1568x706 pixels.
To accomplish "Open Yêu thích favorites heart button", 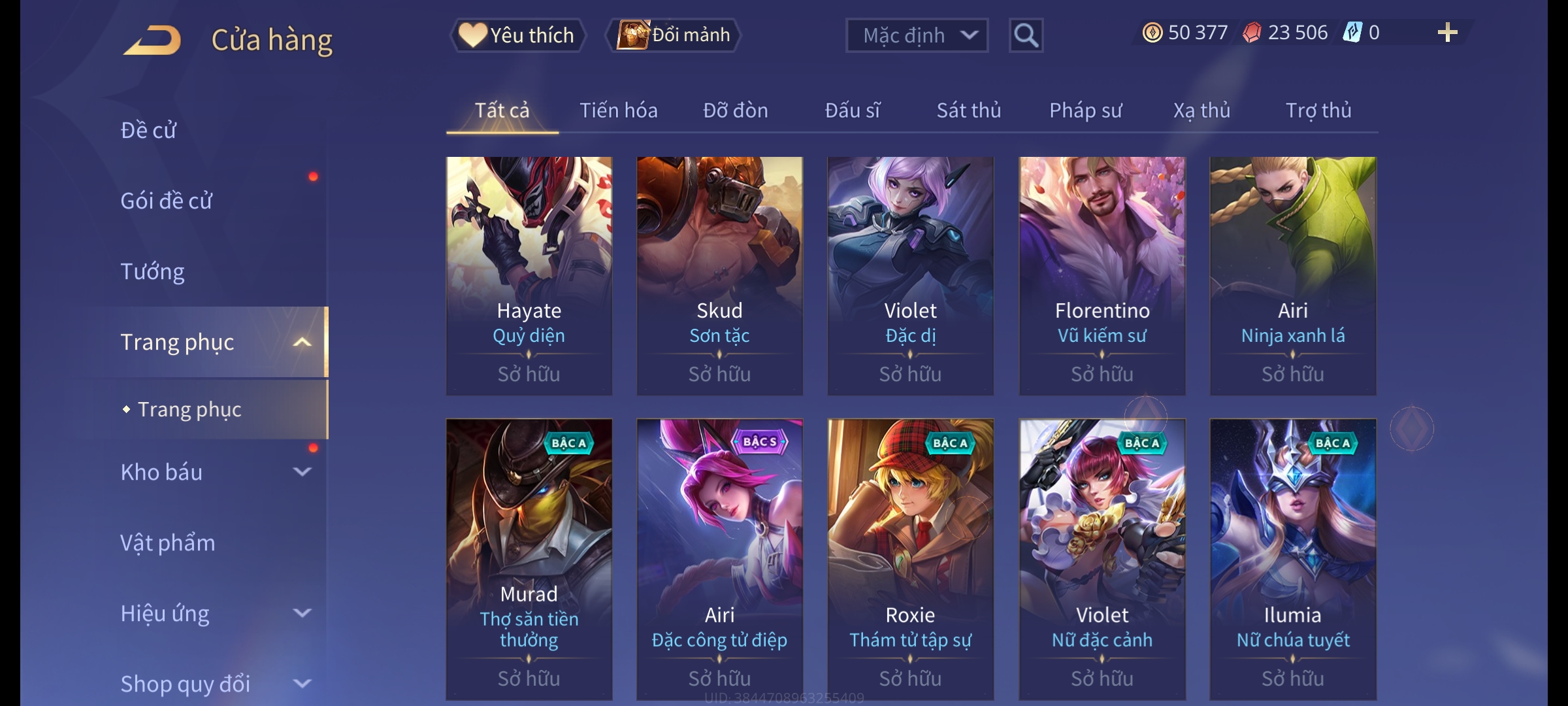I will [517, 35].
